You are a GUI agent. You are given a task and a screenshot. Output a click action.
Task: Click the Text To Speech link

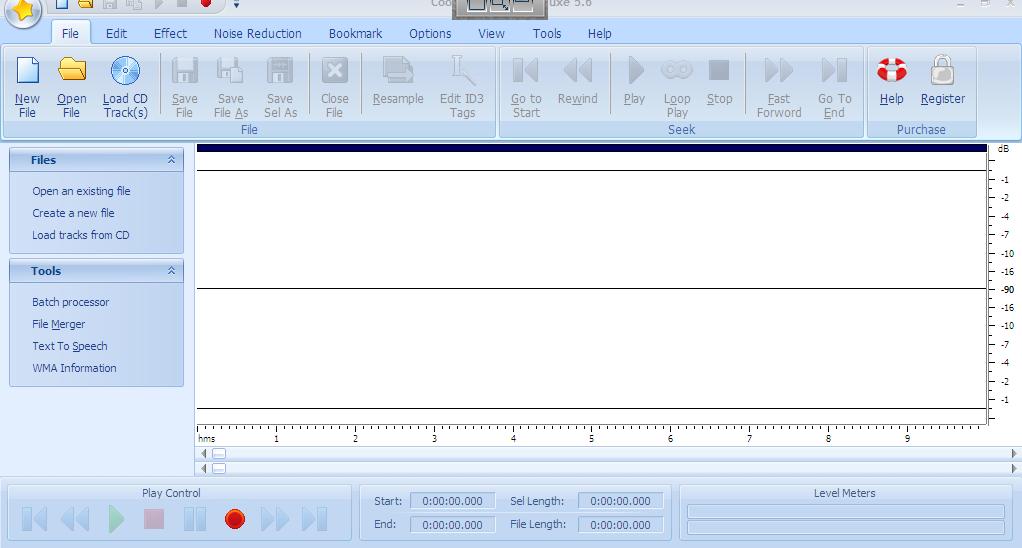pyautogui.click(x=69, y=346)
